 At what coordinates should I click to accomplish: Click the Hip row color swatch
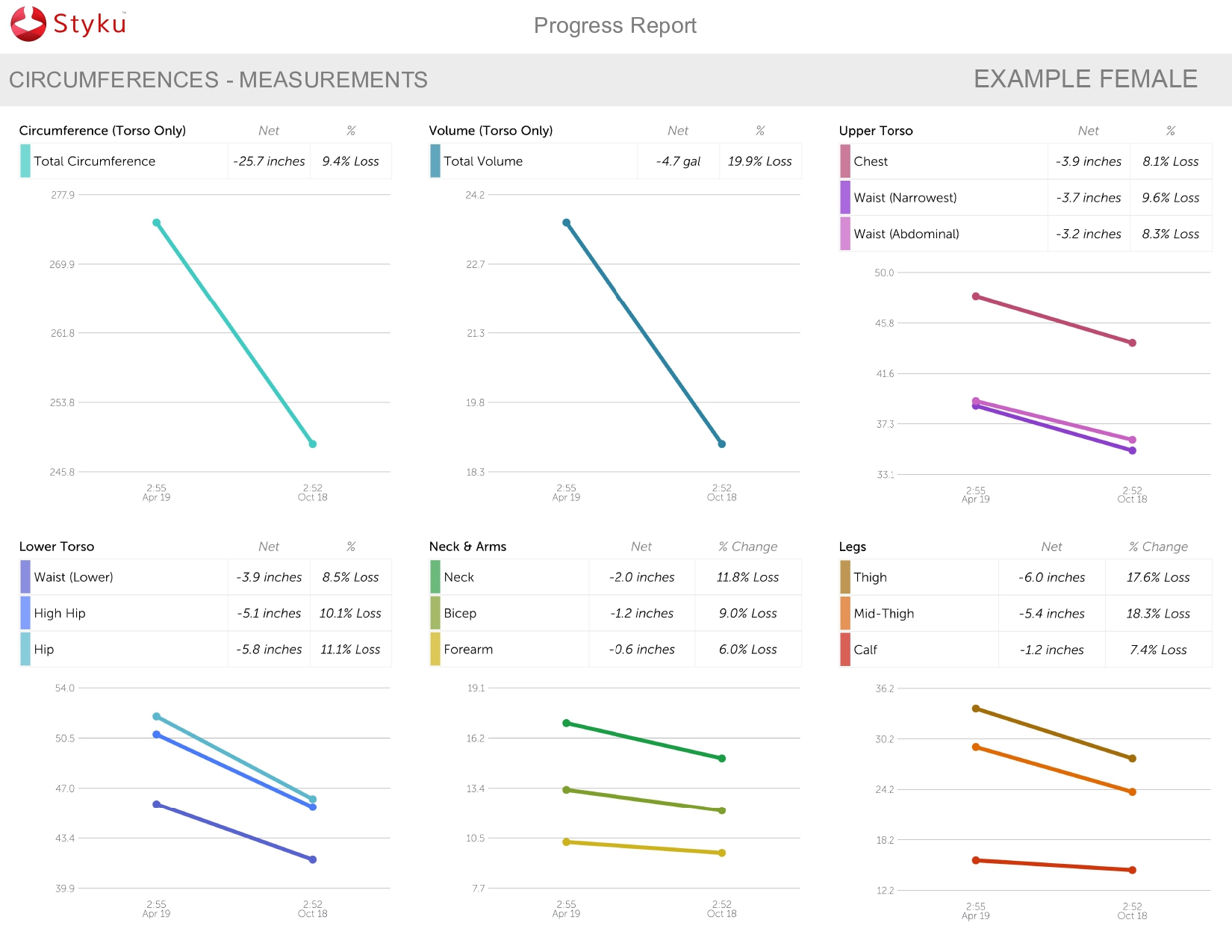pos(25,650)
